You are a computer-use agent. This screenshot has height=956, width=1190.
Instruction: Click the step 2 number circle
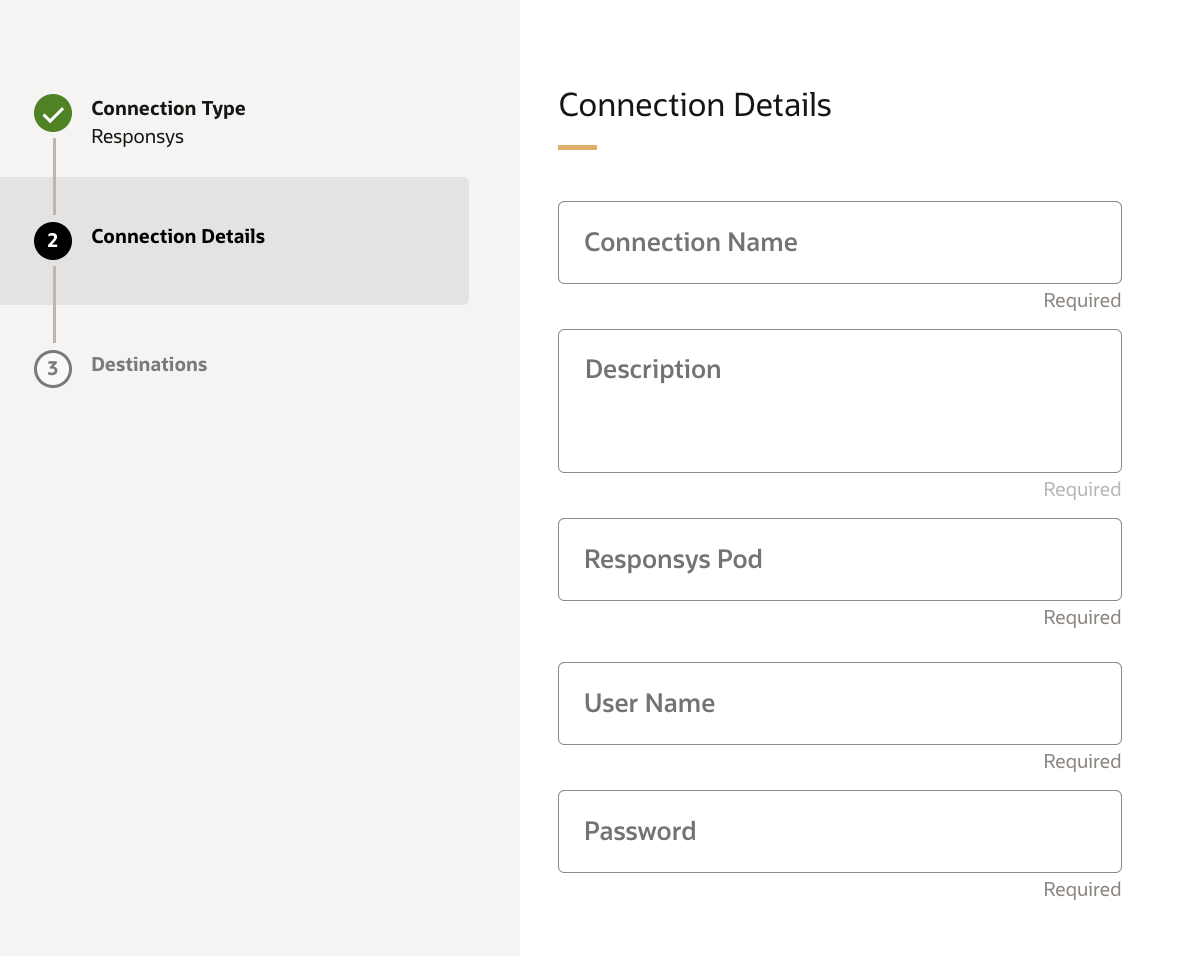(x=53, y=241)
